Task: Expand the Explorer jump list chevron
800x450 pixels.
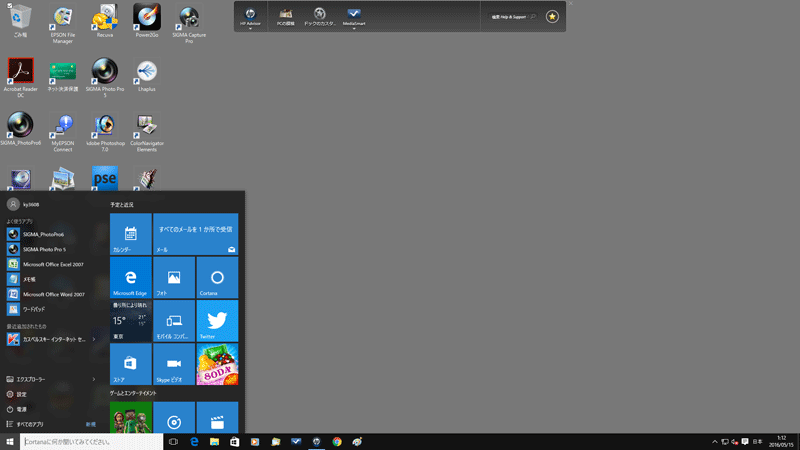Action: tap(94, 379)
